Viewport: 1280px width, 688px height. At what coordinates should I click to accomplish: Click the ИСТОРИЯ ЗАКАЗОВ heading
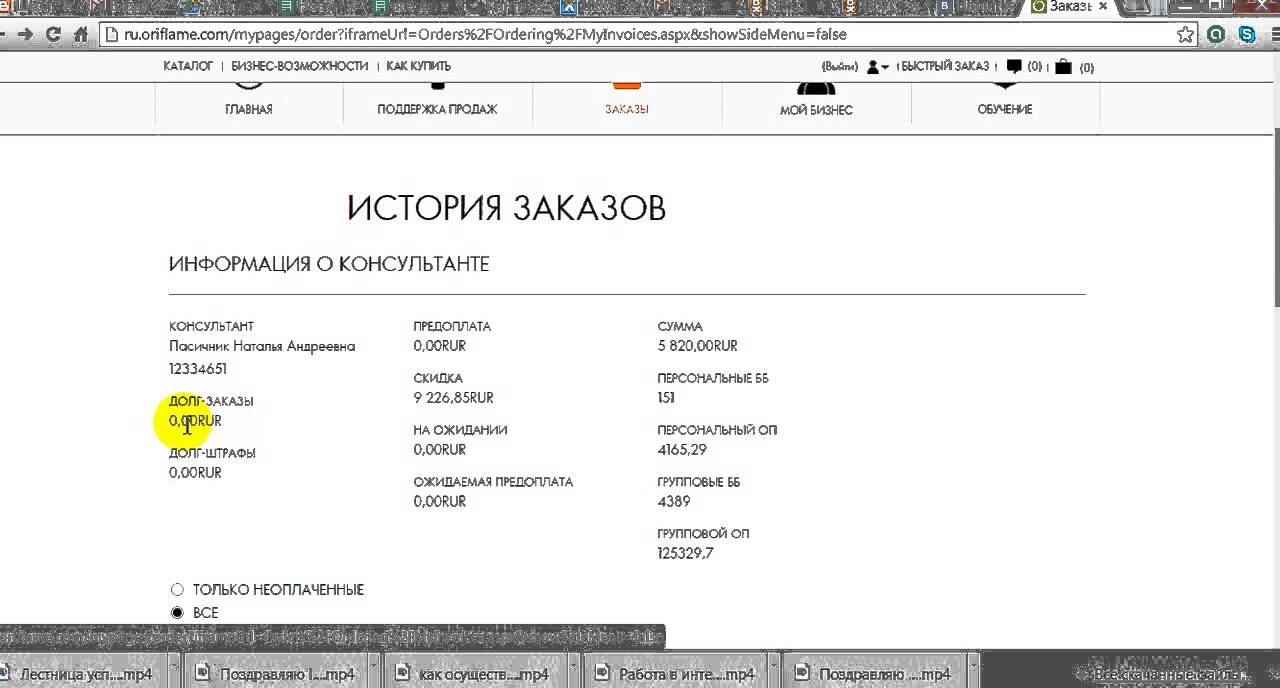click(506, 208)
